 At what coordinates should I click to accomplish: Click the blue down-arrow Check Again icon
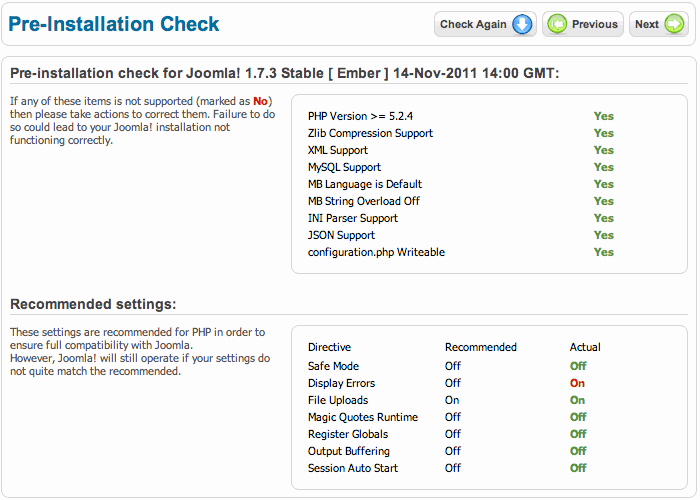522,24
